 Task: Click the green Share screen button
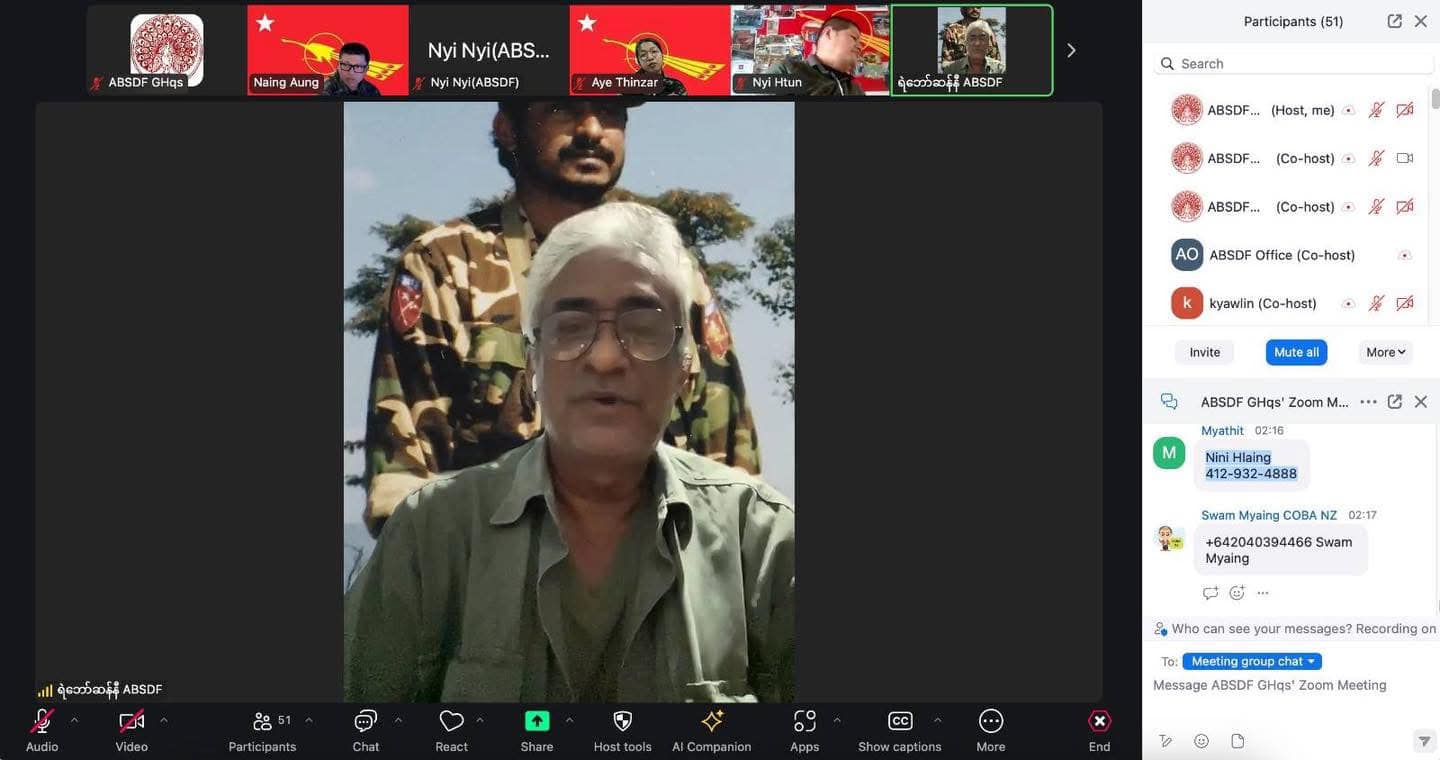coord(537,721)
